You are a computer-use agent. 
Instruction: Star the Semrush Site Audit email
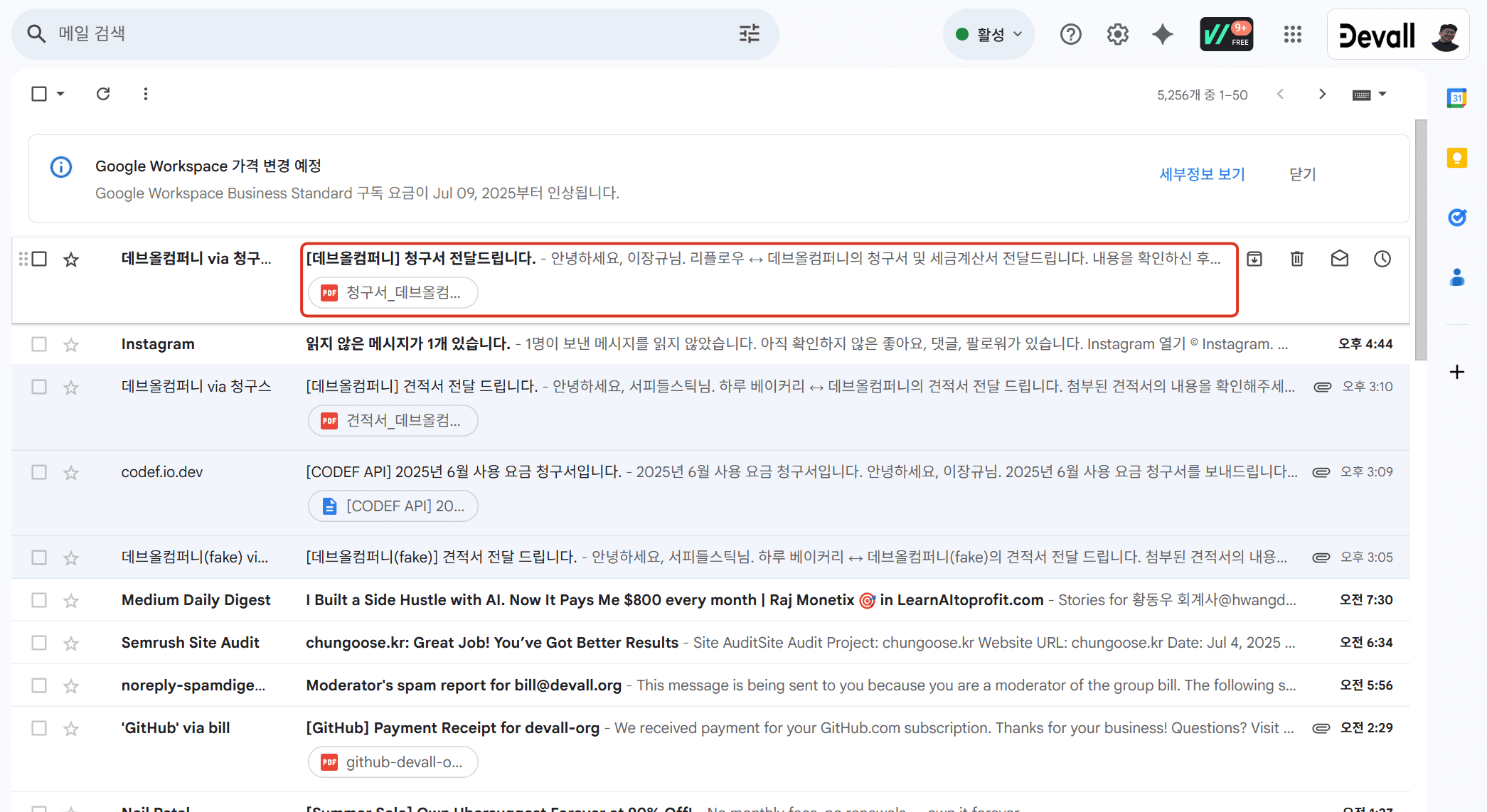click(x=71, y=643)
